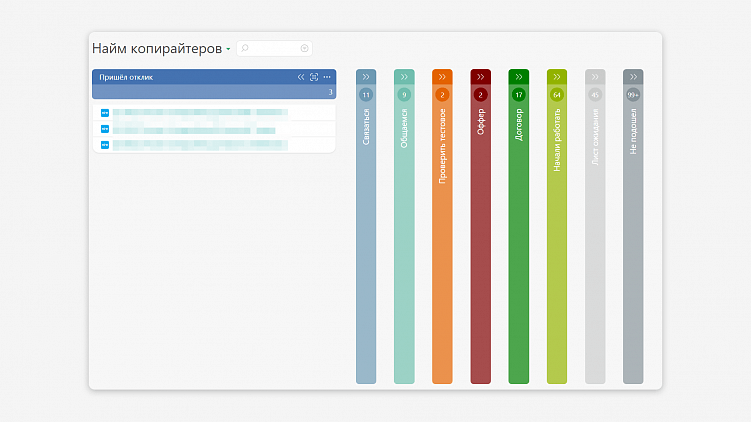Screen dimensions: 751x422
Task: Expand the «Проверить тестовое» column
Action: pyautogui.click(x=442, y=76)
